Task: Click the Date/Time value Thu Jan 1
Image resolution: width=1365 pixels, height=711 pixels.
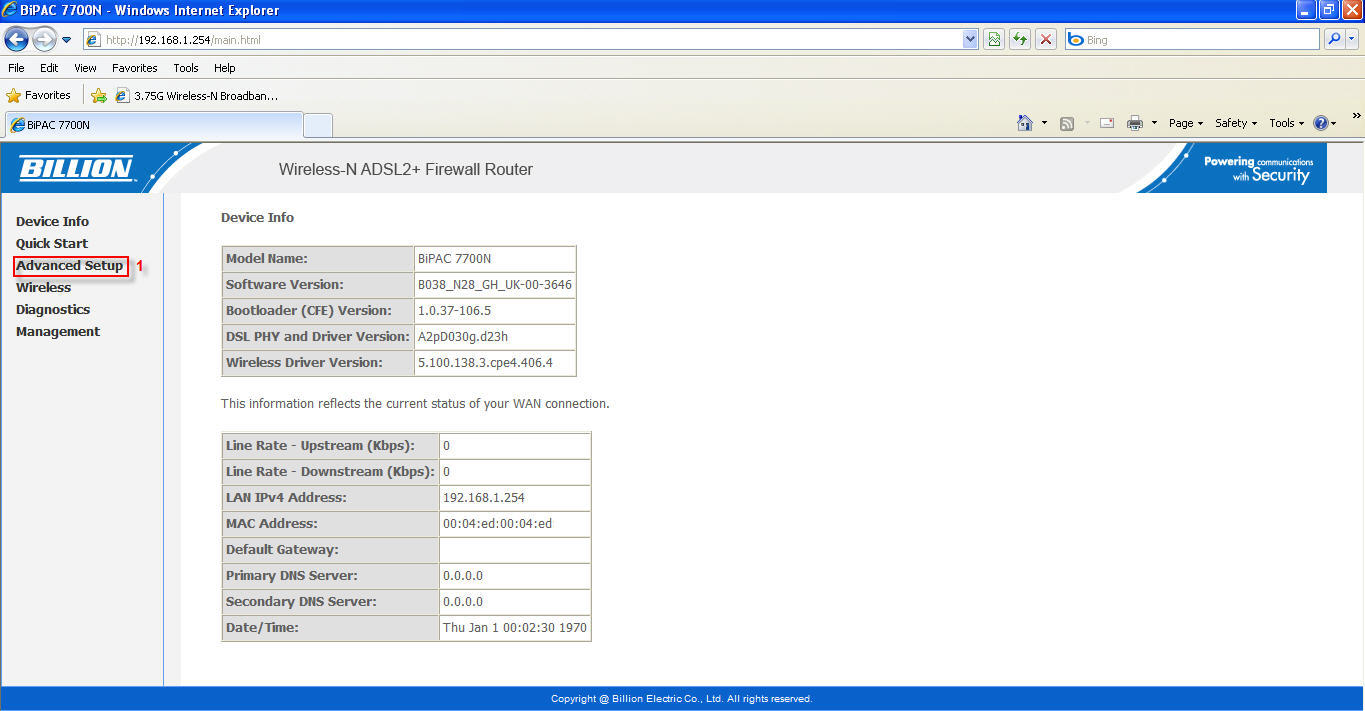Action: [515, 628]
